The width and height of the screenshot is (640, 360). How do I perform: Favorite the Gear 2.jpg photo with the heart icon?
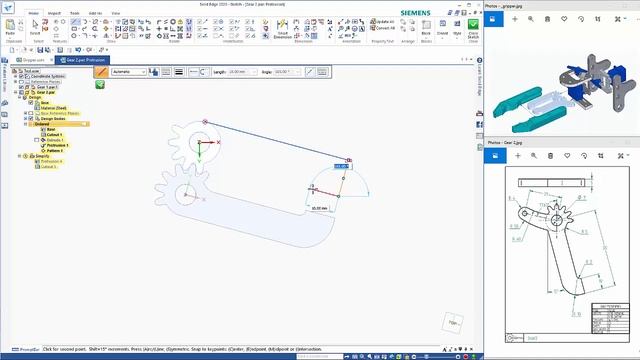(567, 156)
